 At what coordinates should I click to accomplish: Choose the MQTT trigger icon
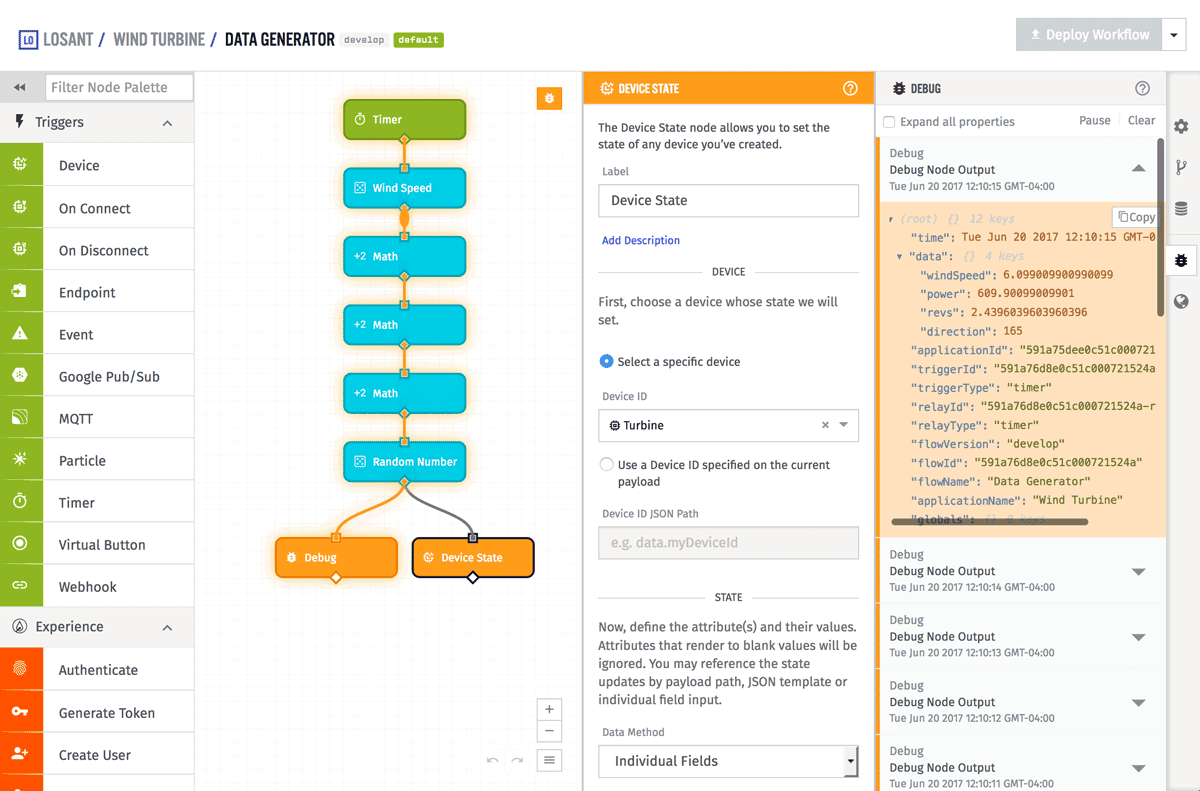pos(21,418)
